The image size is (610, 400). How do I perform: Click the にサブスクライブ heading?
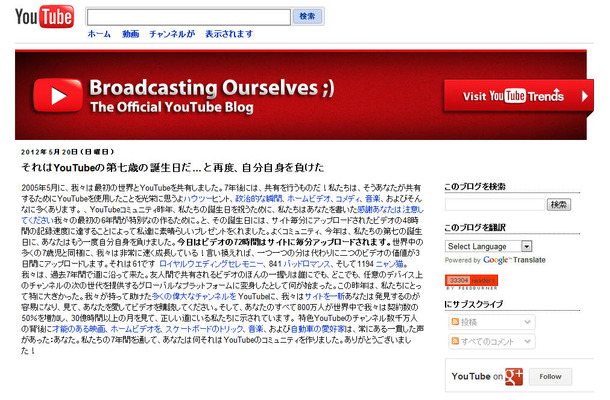473,304
